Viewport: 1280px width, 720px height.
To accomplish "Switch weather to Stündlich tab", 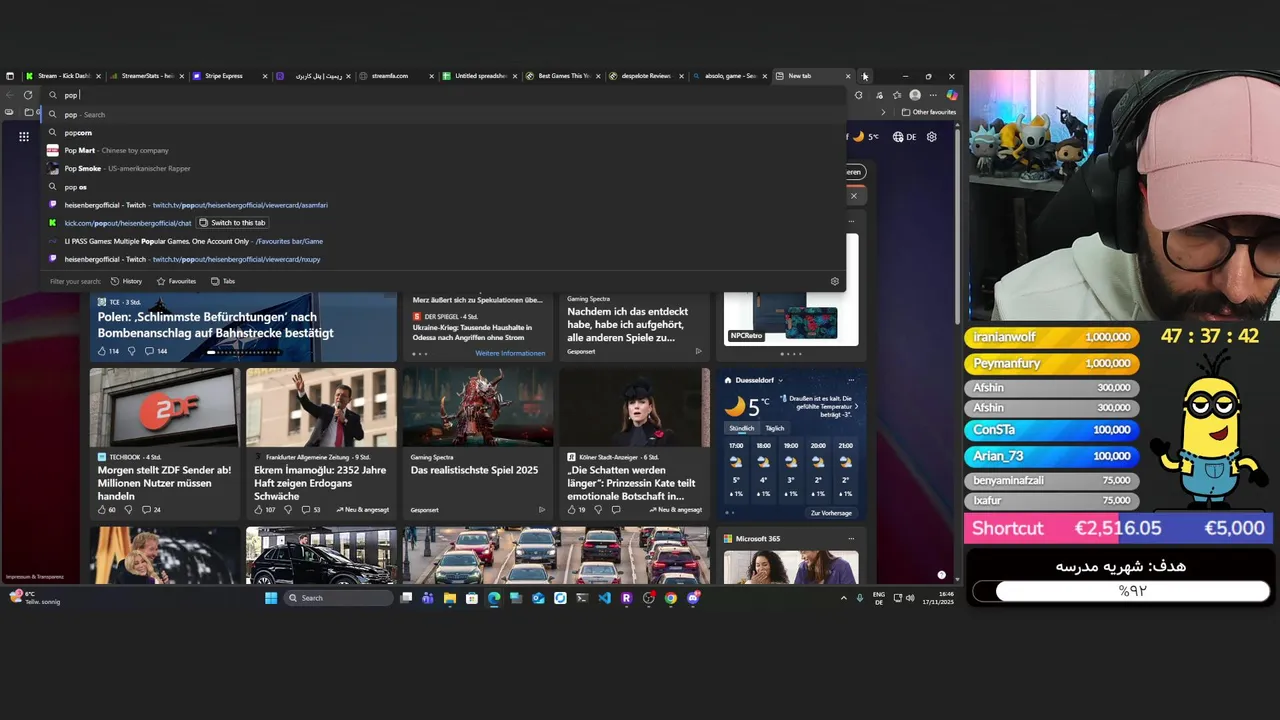I will (x=741, y=428).
